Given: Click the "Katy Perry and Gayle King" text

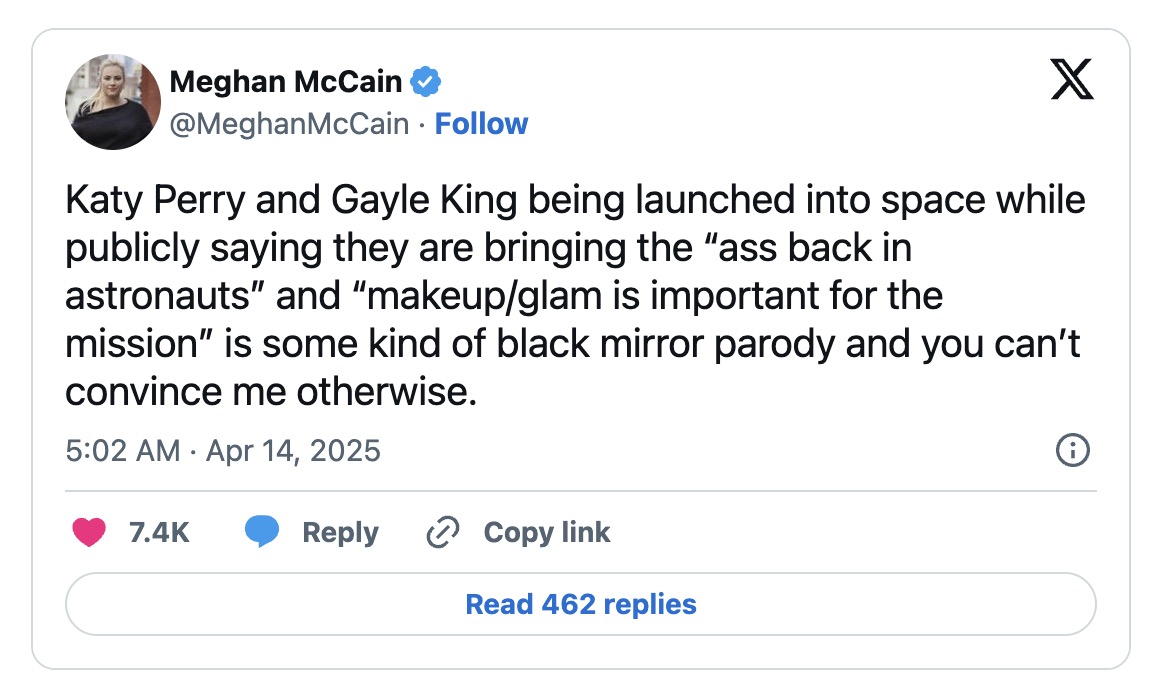Looking at the screenshot, I should pyautogui.click(x=292, y=200).
